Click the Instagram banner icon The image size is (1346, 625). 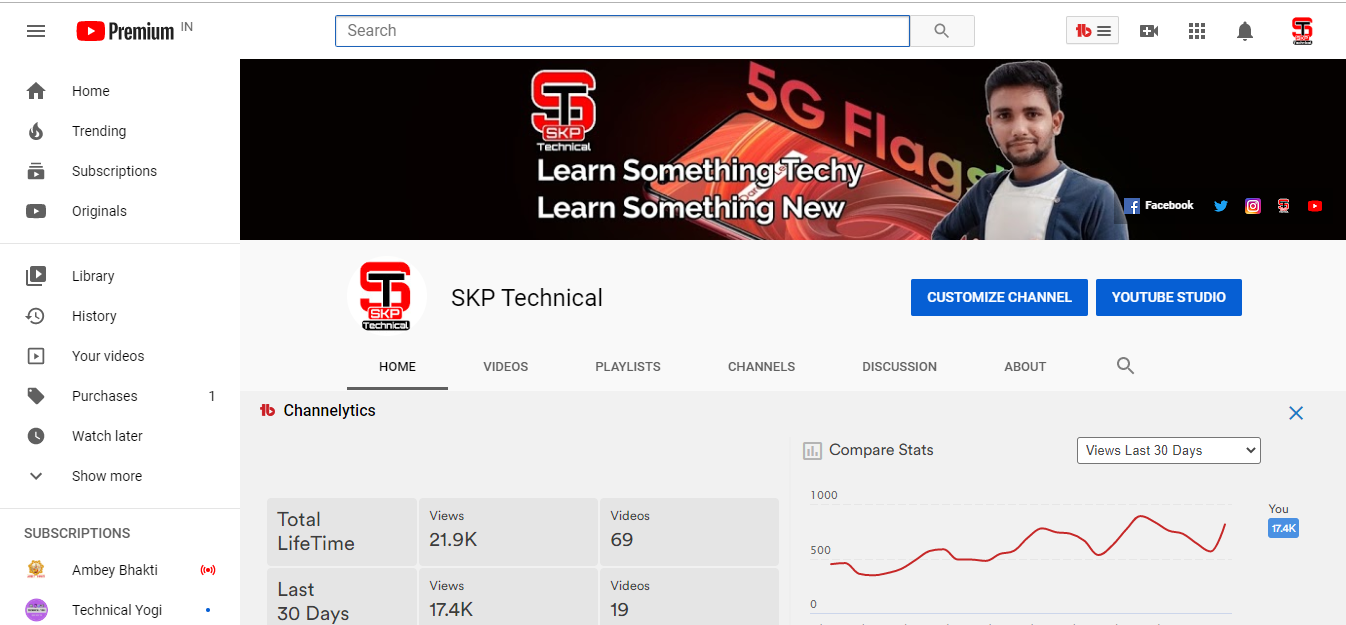tap(1252, 206)
